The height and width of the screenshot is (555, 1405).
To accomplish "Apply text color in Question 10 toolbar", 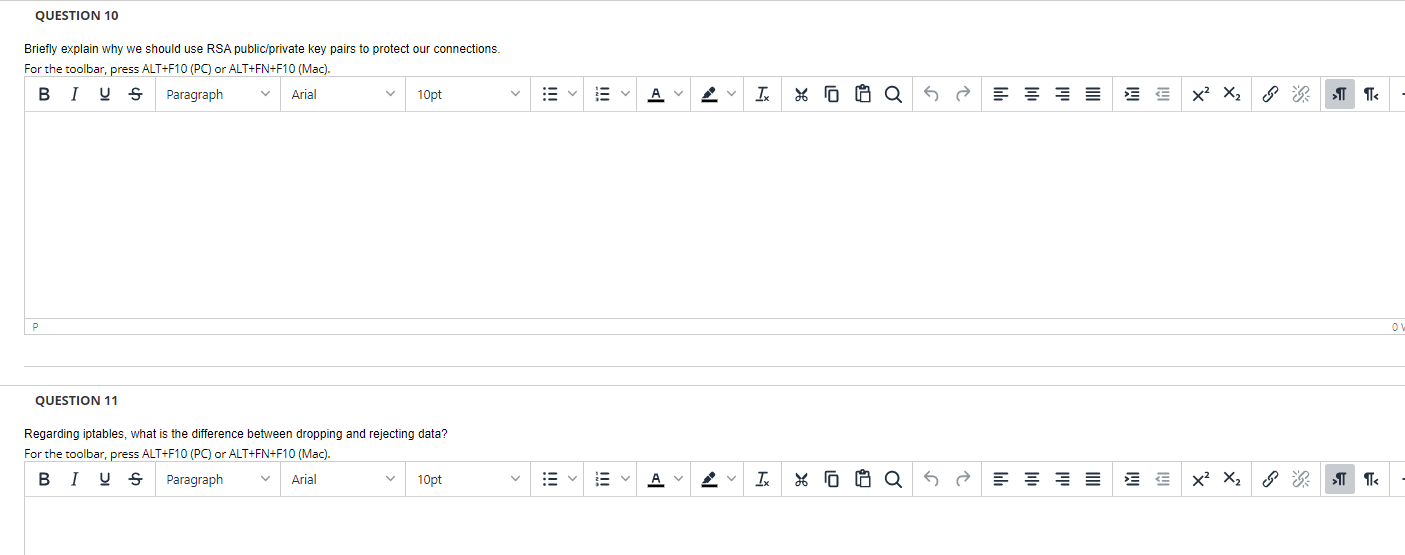I will coord(656,94).
